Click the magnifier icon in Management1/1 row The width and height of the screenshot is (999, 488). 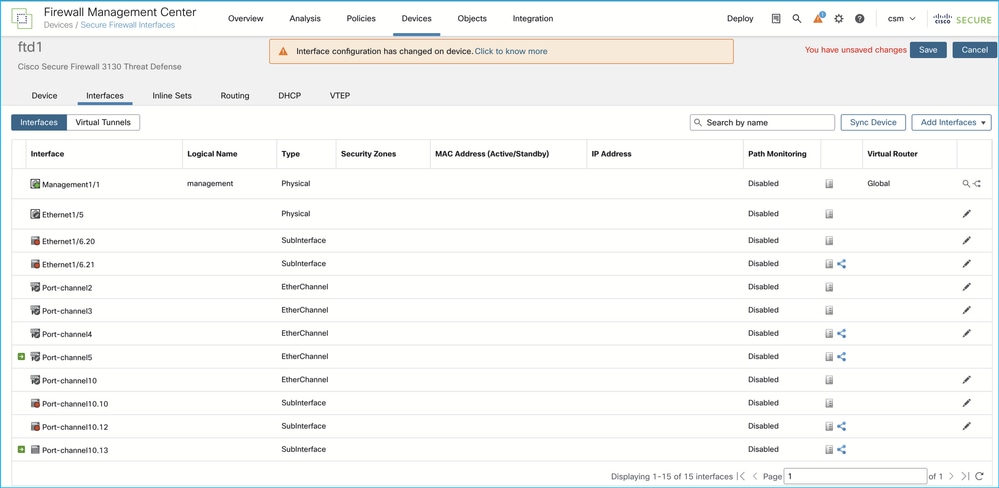point(966,183)
